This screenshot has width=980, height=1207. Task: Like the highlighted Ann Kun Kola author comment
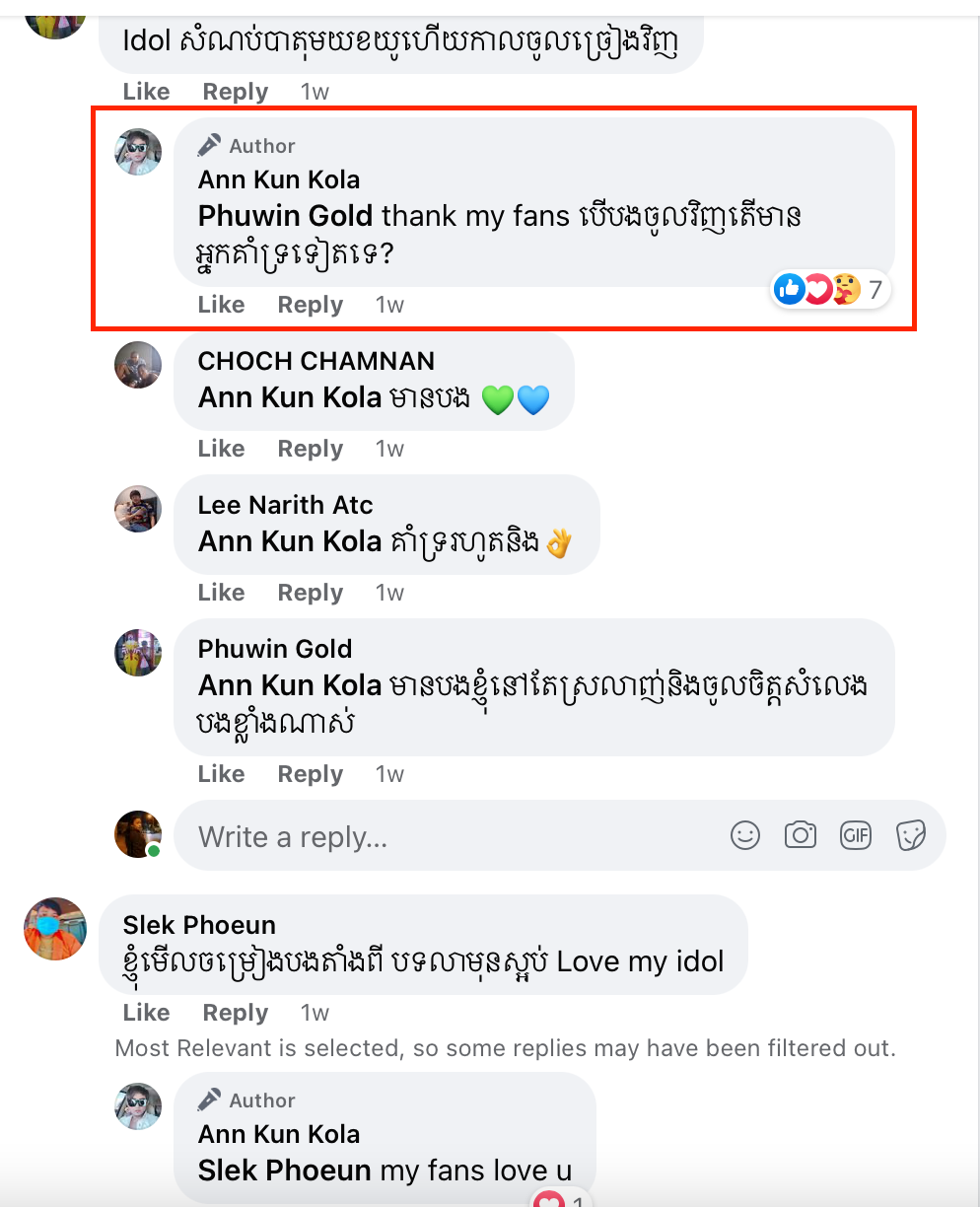point(221,305)
